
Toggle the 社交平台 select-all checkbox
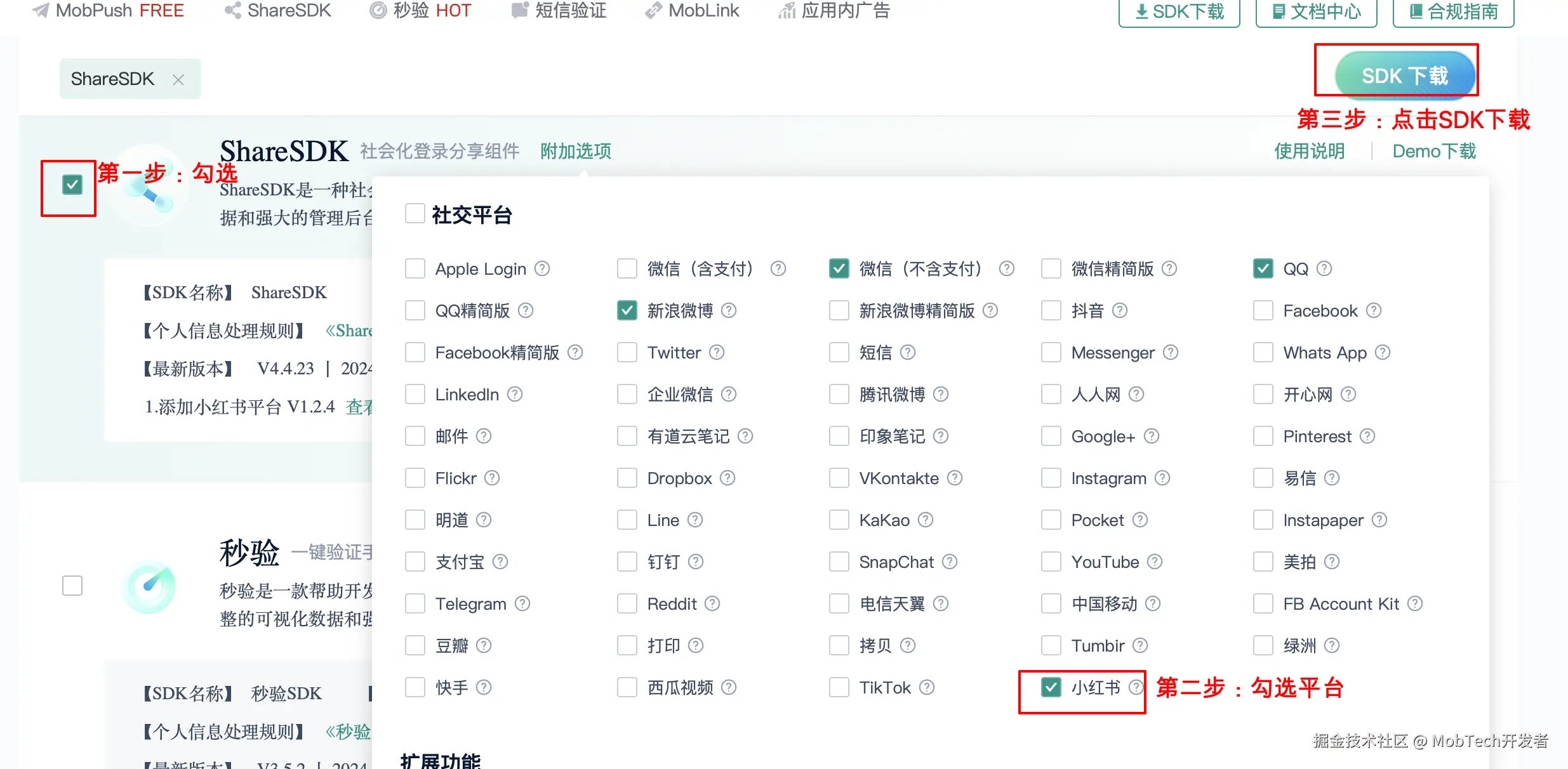pyautogui.click(x=415, y=214)
